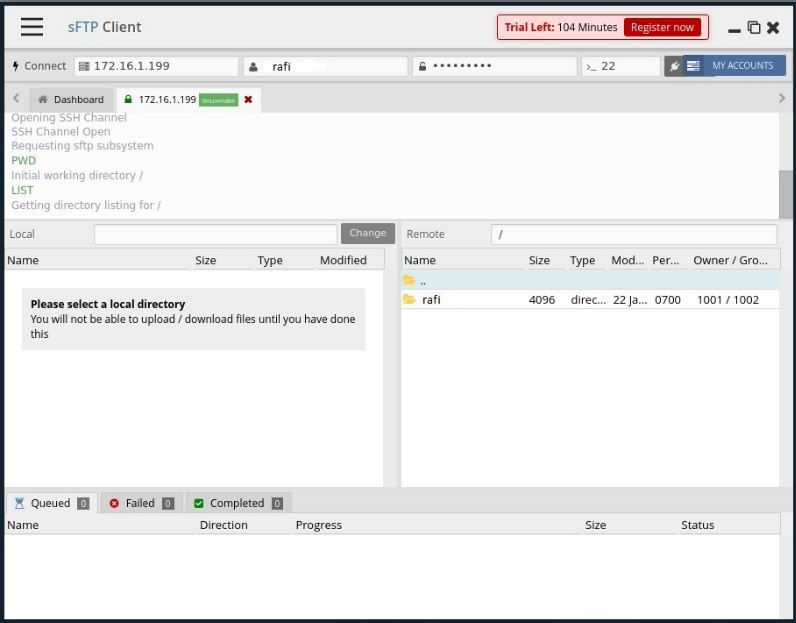
Task: Click the hourglass Queued icon
Action: click(x=19, y=503)
